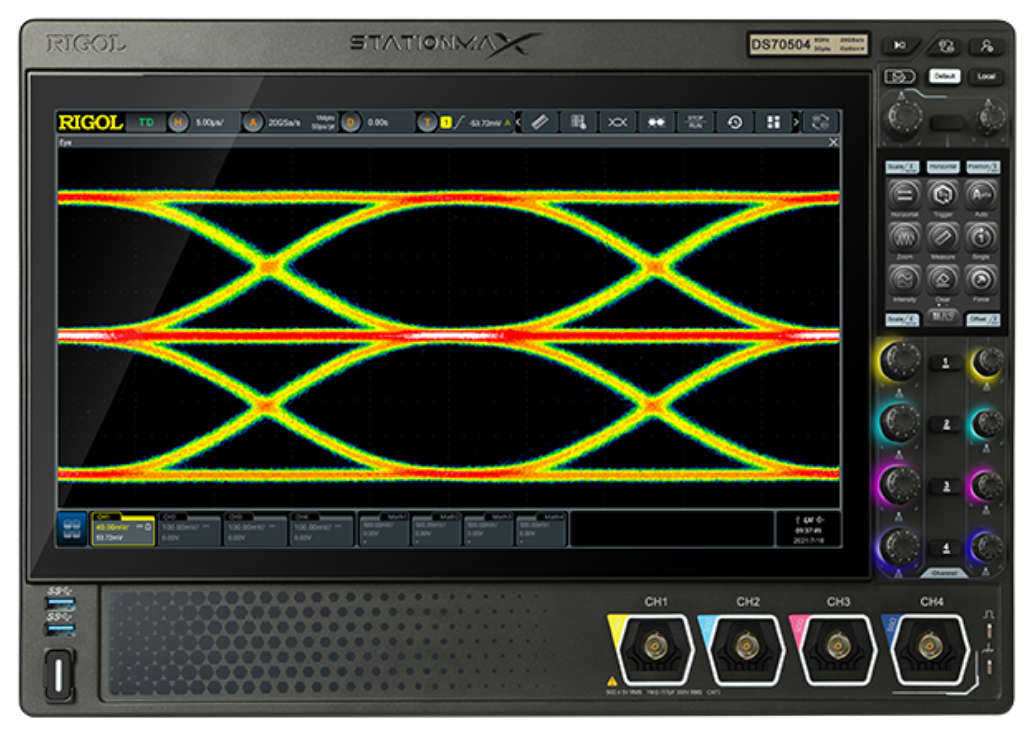Click the history waveform clock icon
This screenshot has height=731, width=1032.
coord(737,121)
